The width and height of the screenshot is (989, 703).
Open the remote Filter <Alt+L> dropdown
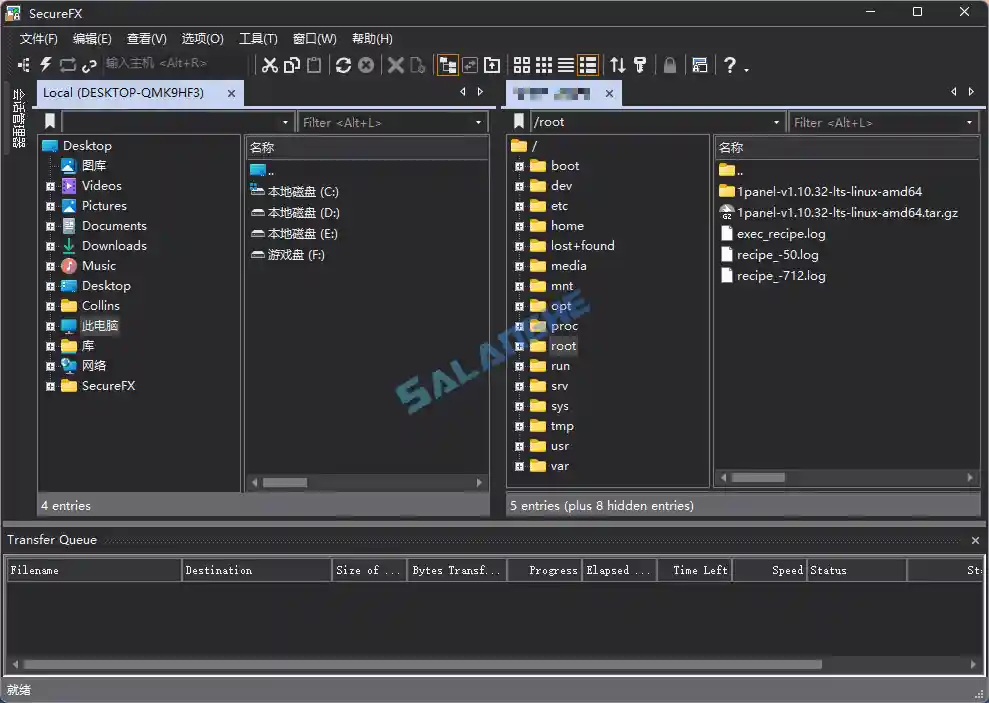[x=971, y=121]
